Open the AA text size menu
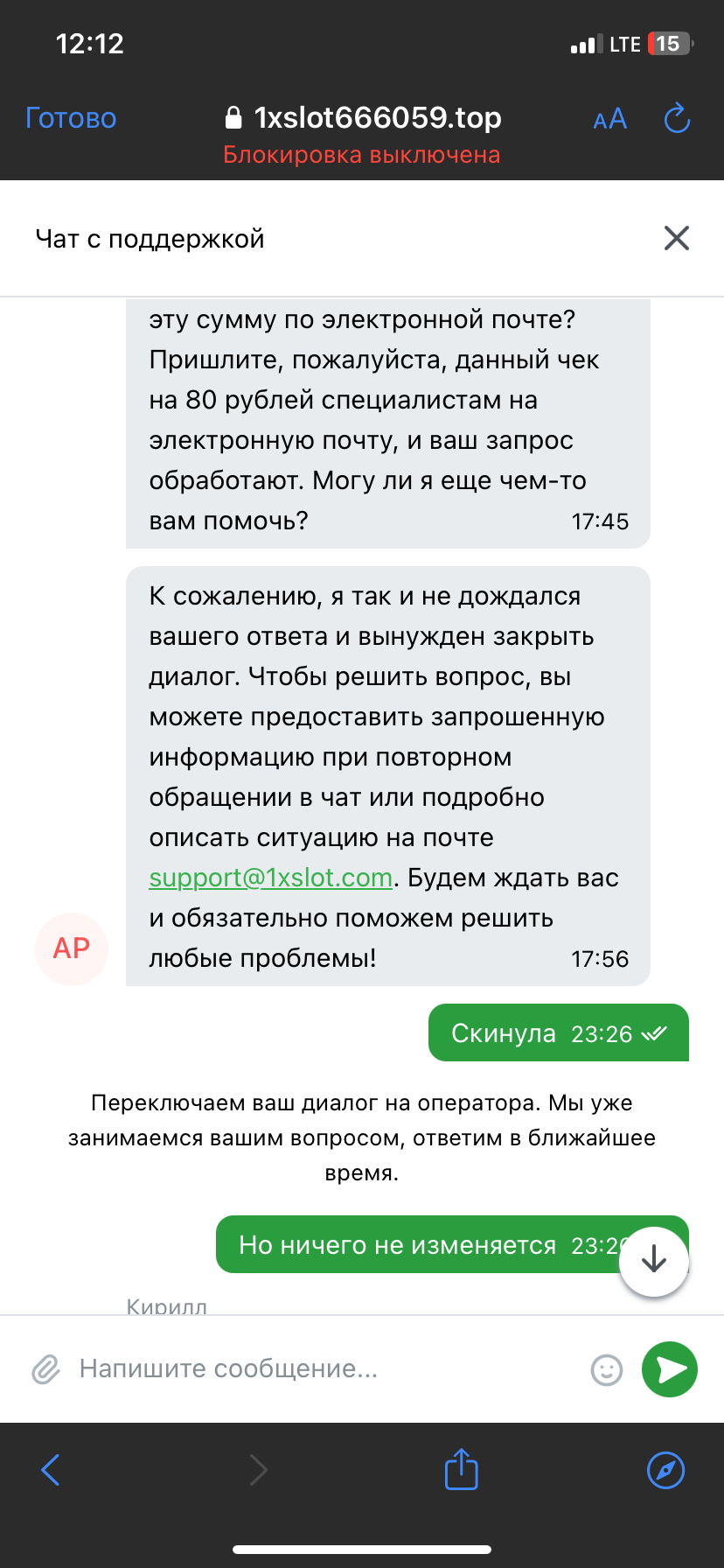Viewport: 724px width, 1568px height. coord(609,119)
